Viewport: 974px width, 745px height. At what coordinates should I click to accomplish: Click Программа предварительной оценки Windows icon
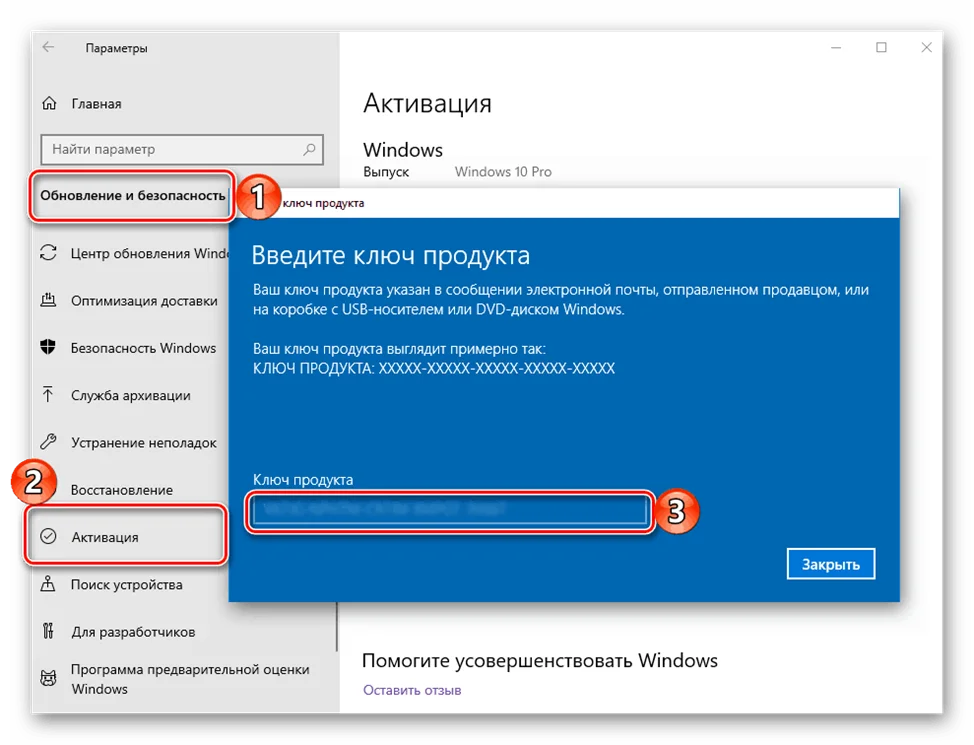pos(49,678)
